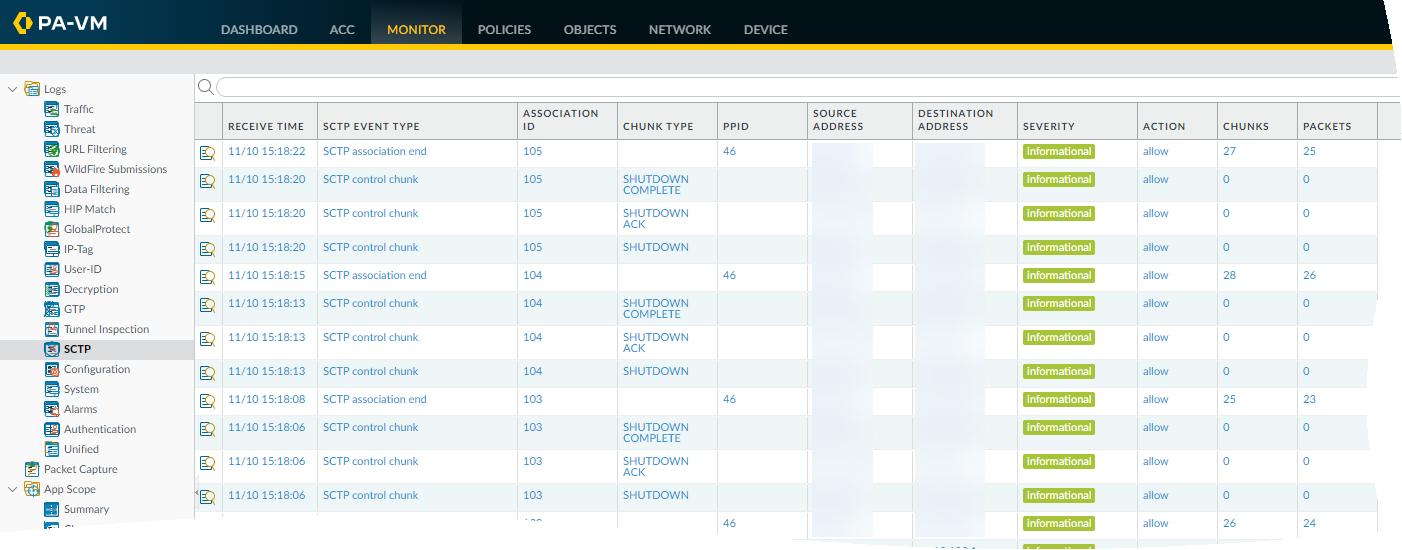Open Packet Capture icon in sidebar
Viewport: 1402px width, 550px height.
(x=32, y=469)
